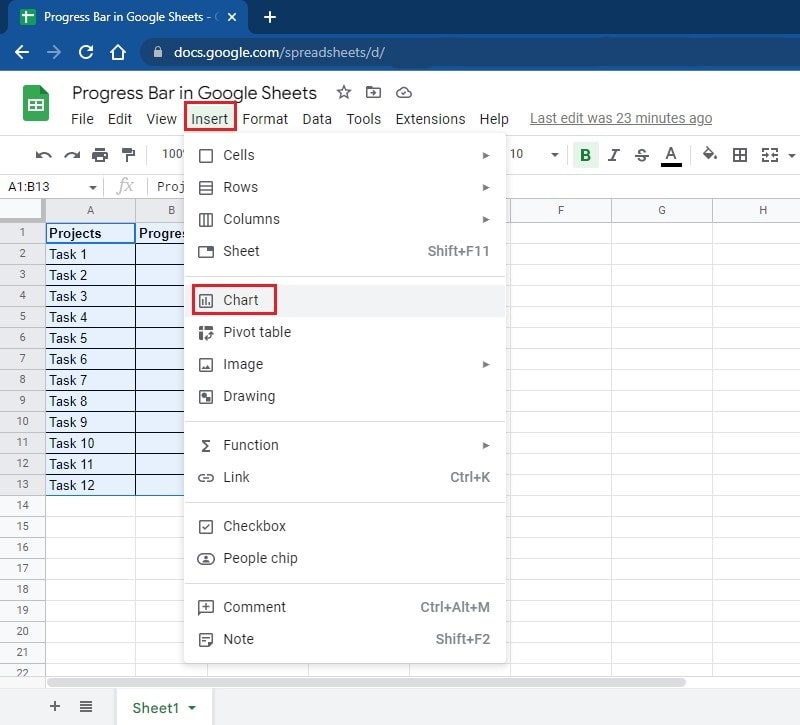Apply strikethrough formatting
This screenshot has height=725, width=800.
[x=644, y=155]
